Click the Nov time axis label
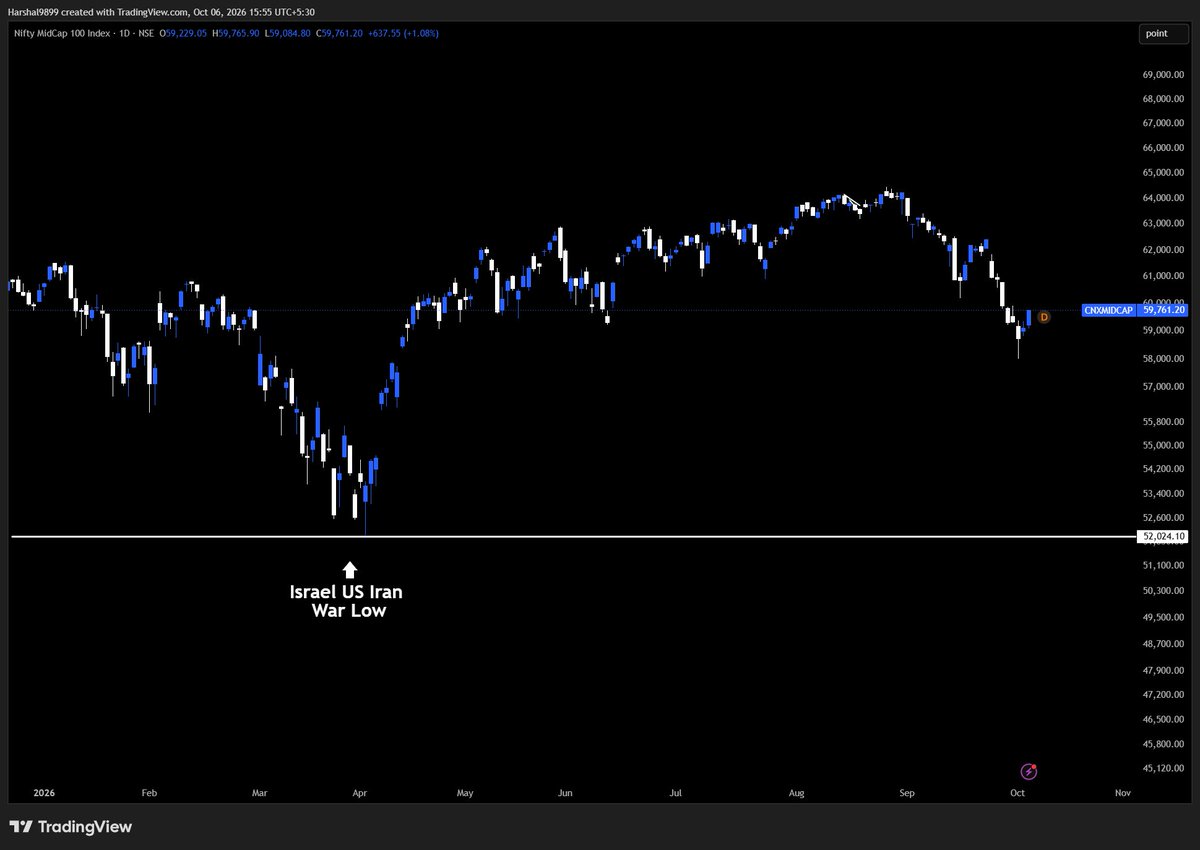 click(x=1122, y=793)
